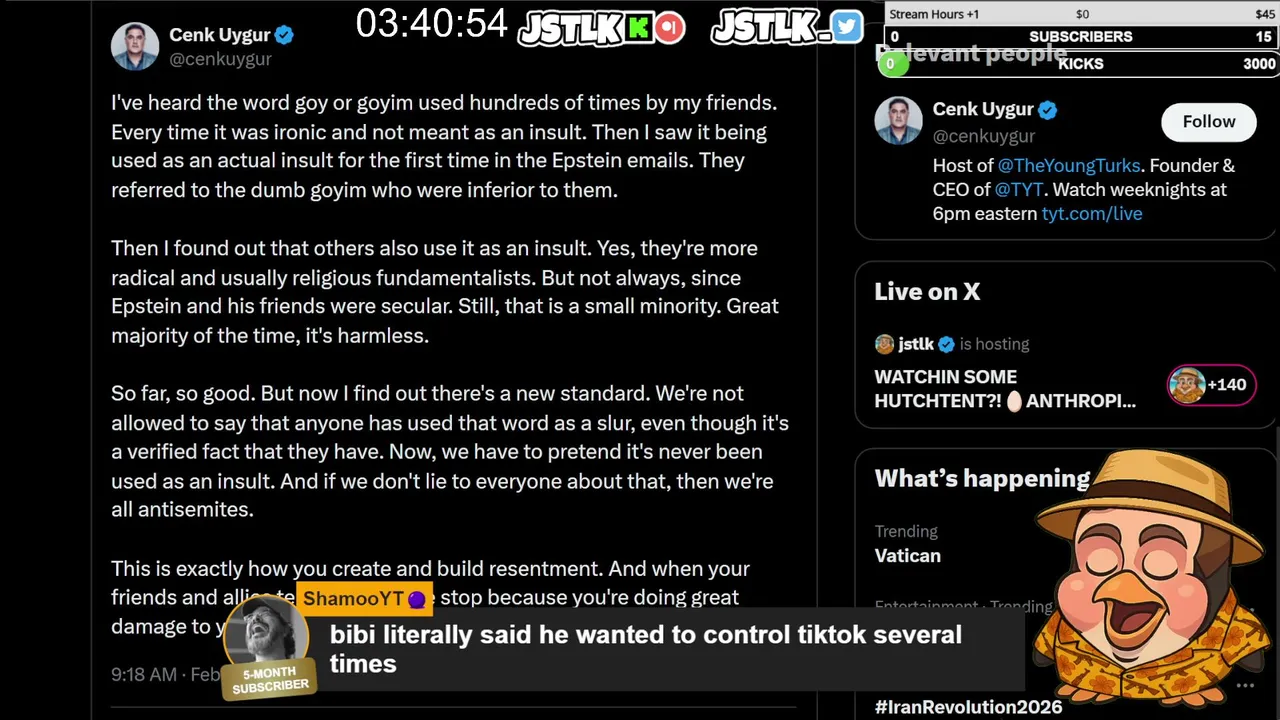Click the more options dots on trending item
This screenshot has height=720, width=1280.
coord(1245,686)
